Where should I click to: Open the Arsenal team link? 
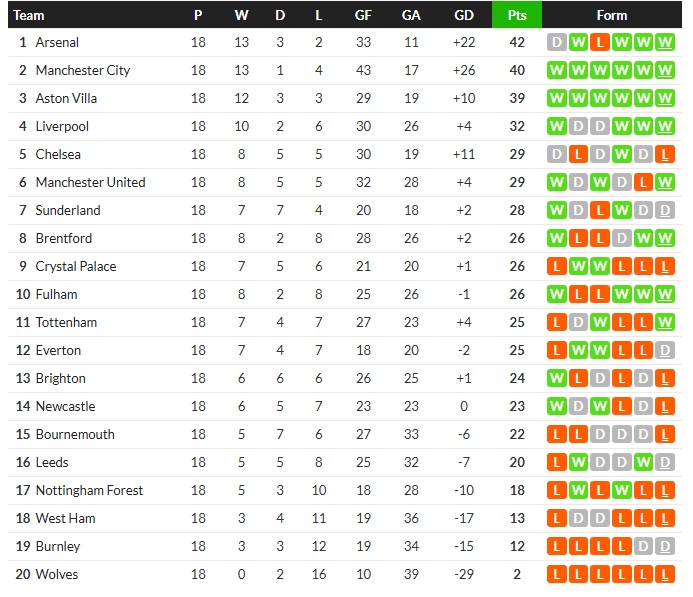(57, 43)
